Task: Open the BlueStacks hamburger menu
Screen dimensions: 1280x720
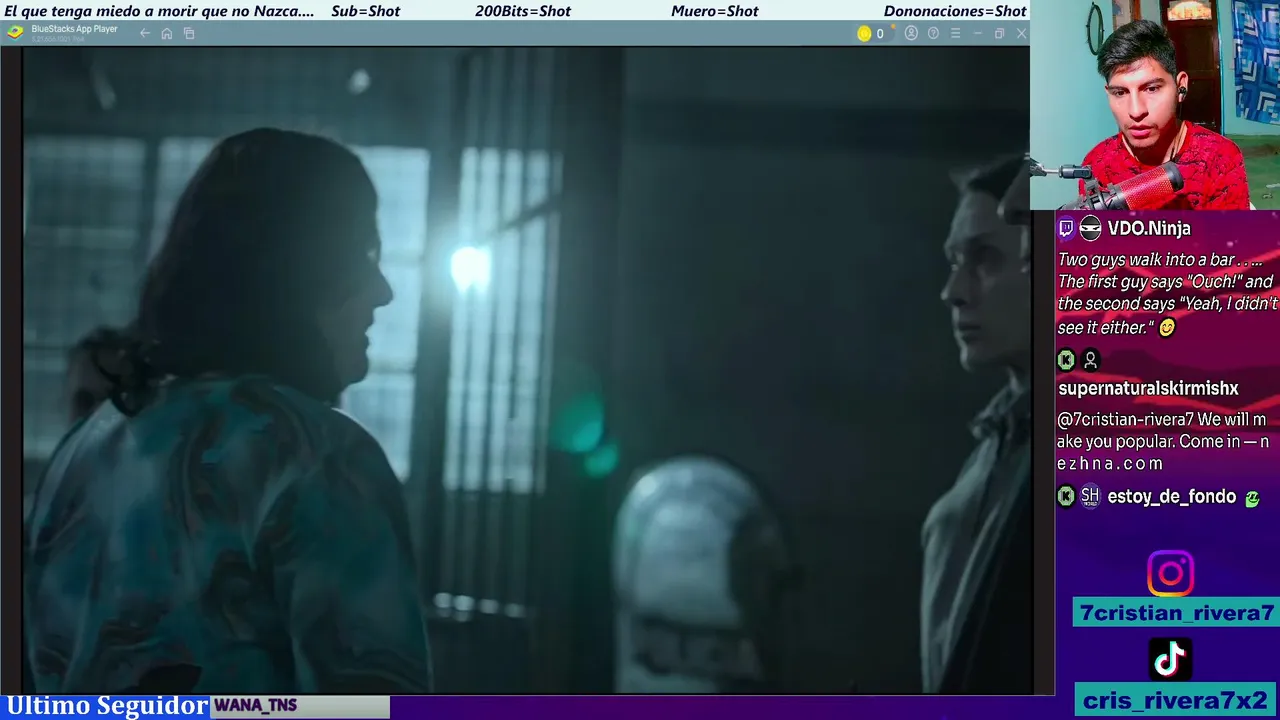Action: point(955,33)
